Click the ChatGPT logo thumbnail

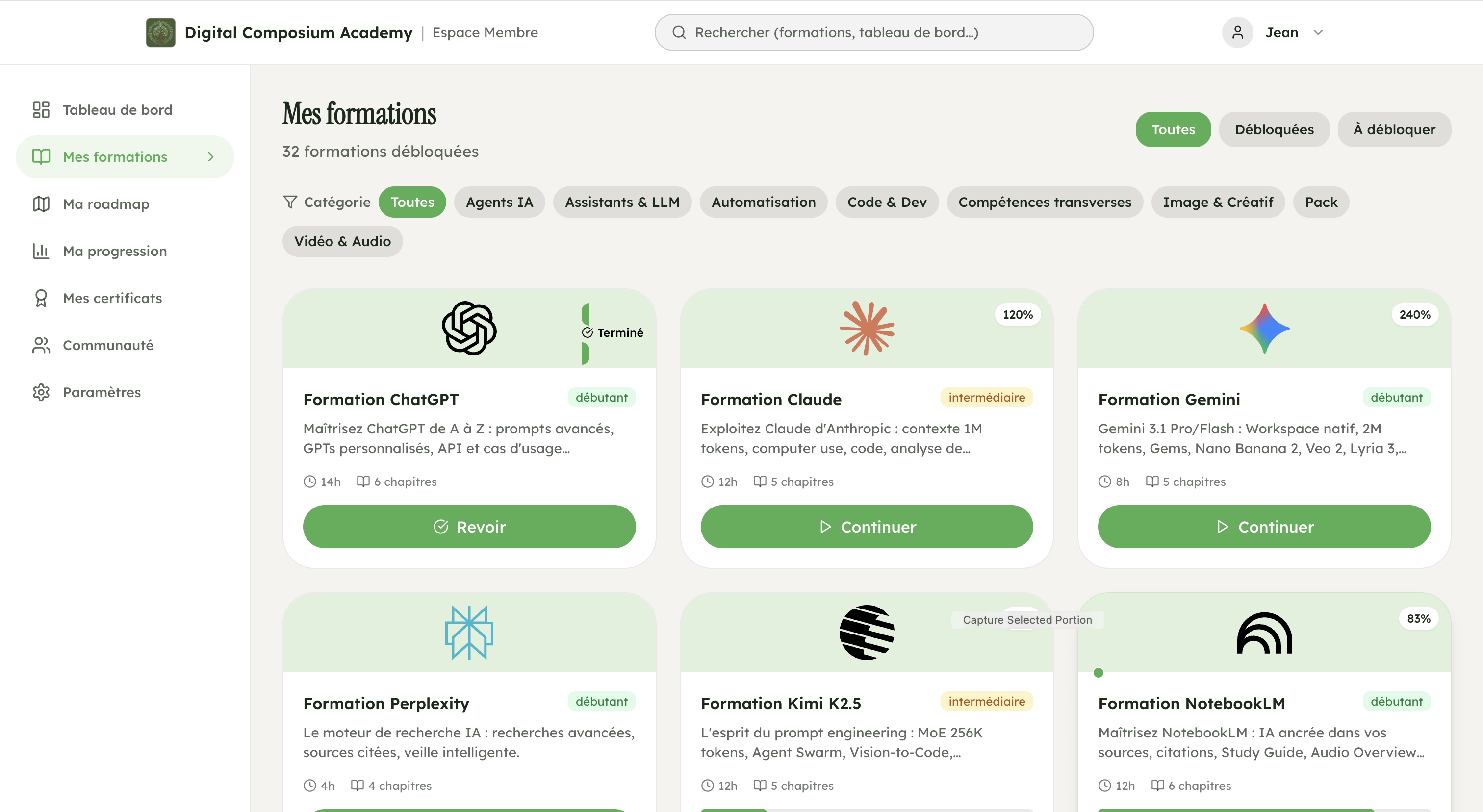click(x=469, y=328)
